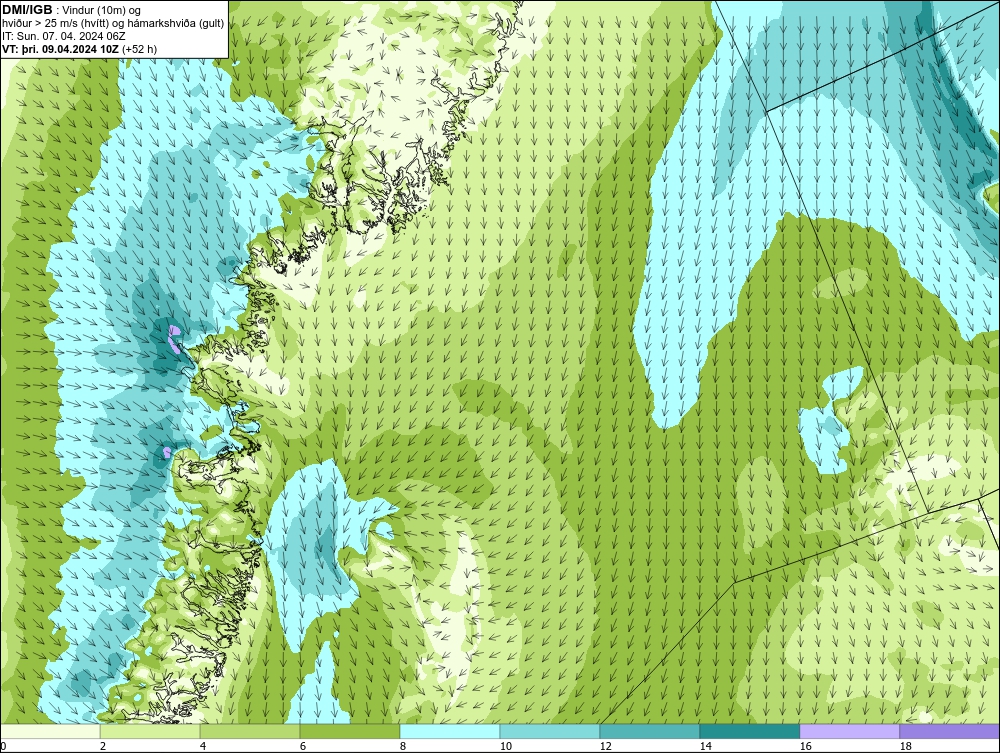Viewport: 1000px width, 753px height.
Task: Click the 'IT: Sun. 07. 04. 2024 06Z' line
Action: pyautogui.click(x=64, y=36)
